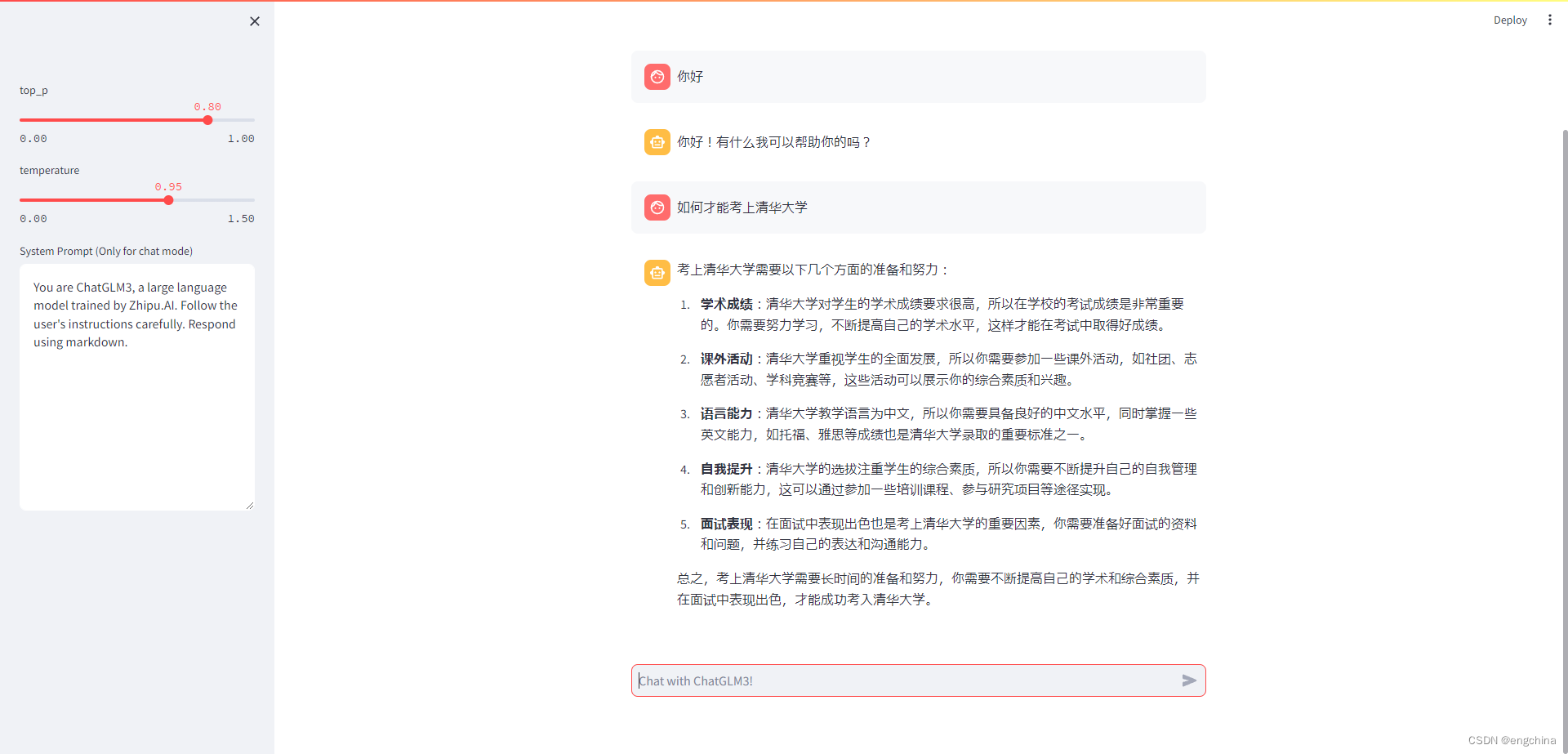The height and width of the screenshot is (754, 1568).
Task: Close the sidebar with the X icon
Action: (255, 21)
